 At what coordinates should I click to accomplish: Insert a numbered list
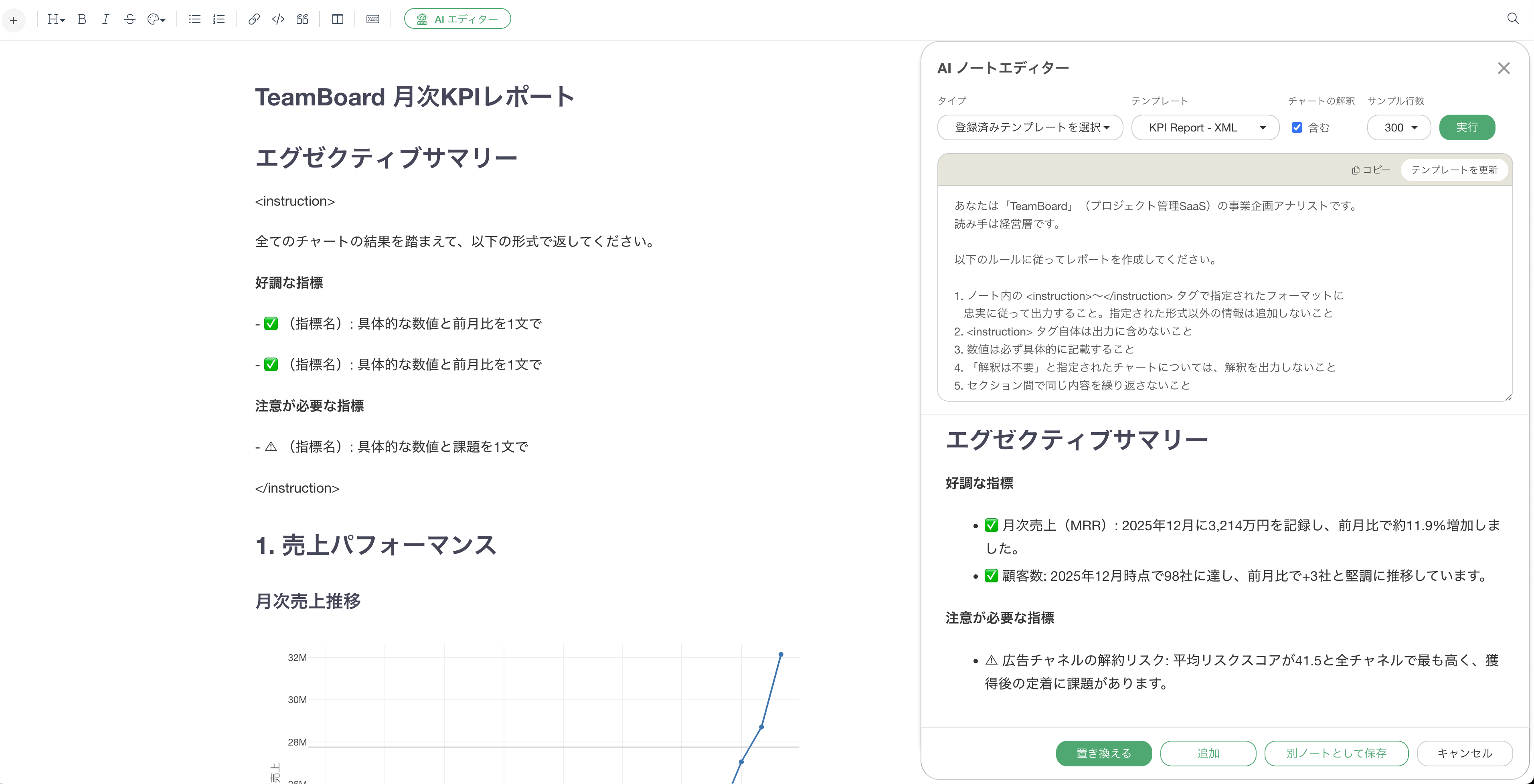[219, 19]
